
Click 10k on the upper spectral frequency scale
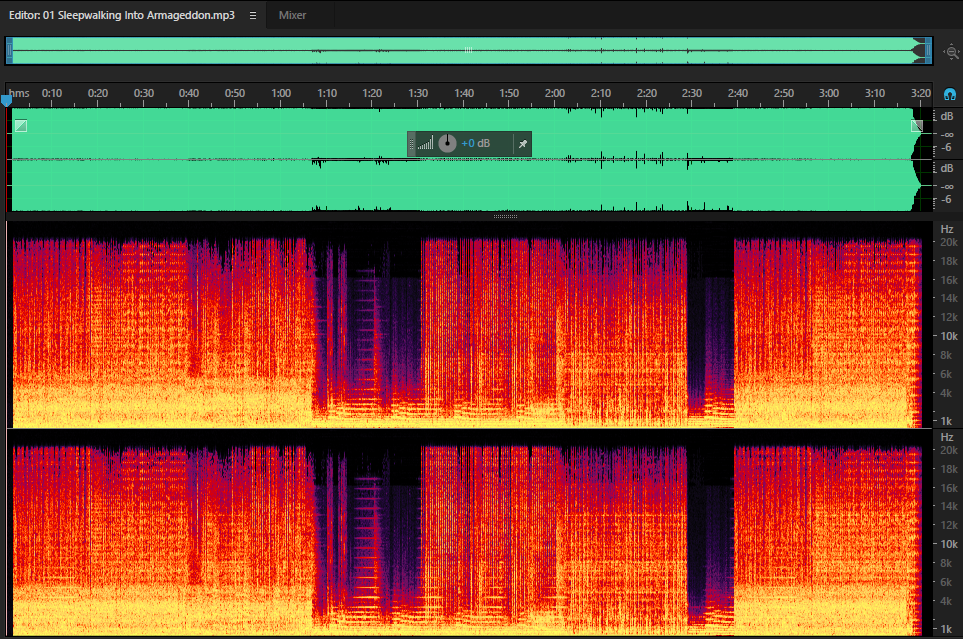[949, 336]
